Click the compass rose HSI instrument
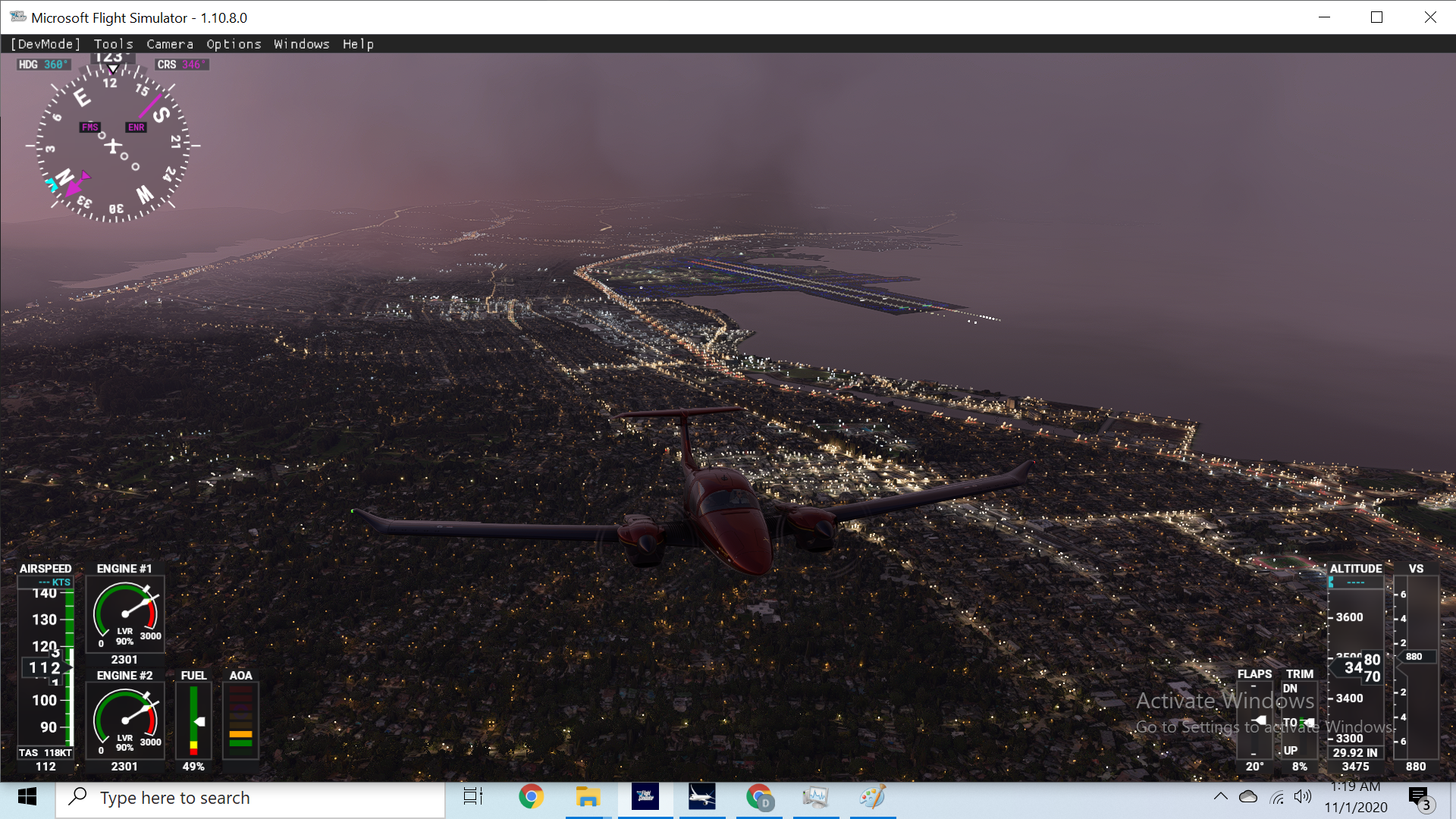Viewport: 1456px width, 819px height. click(113, 145)
